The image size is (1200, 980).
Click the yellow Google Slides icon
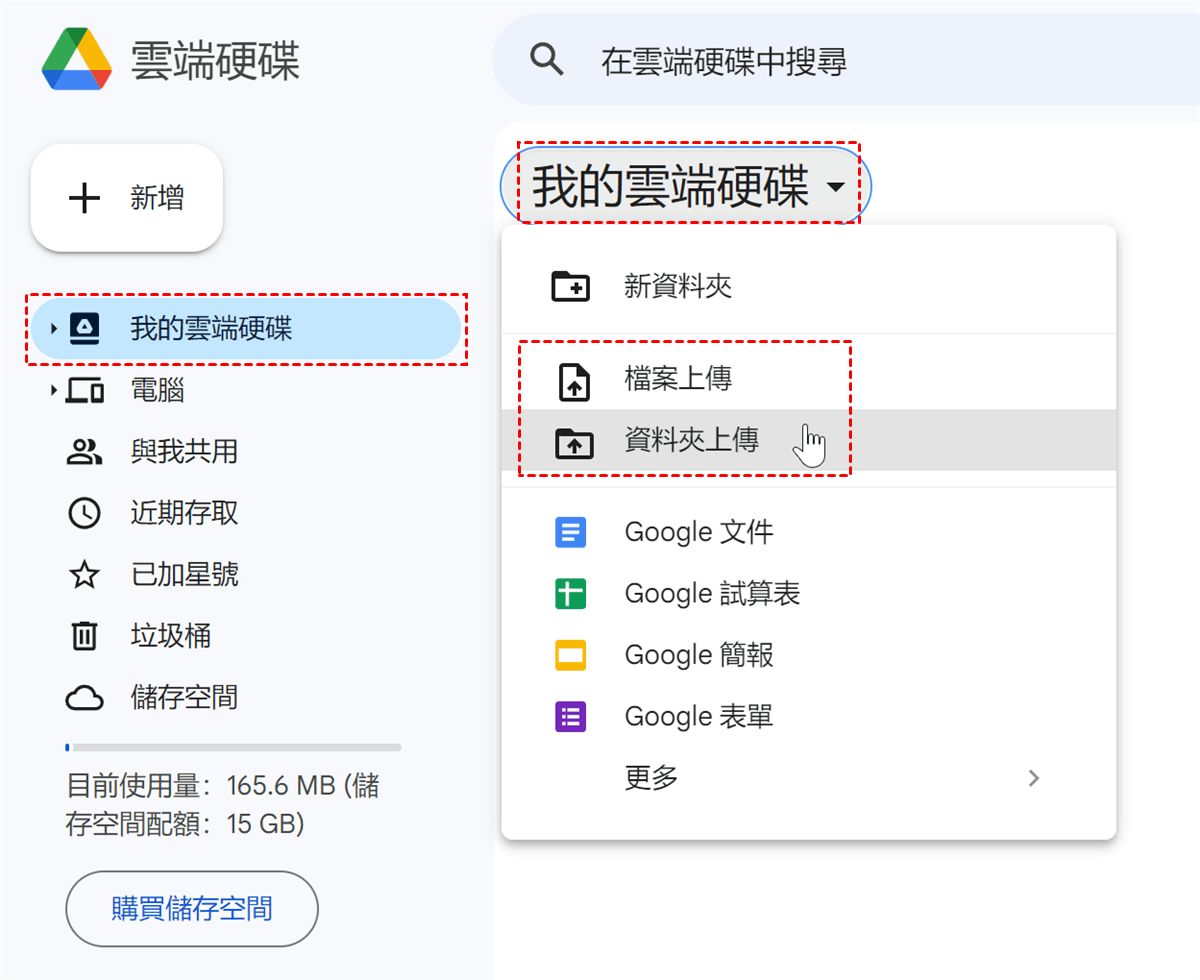[x=571, y=656]
